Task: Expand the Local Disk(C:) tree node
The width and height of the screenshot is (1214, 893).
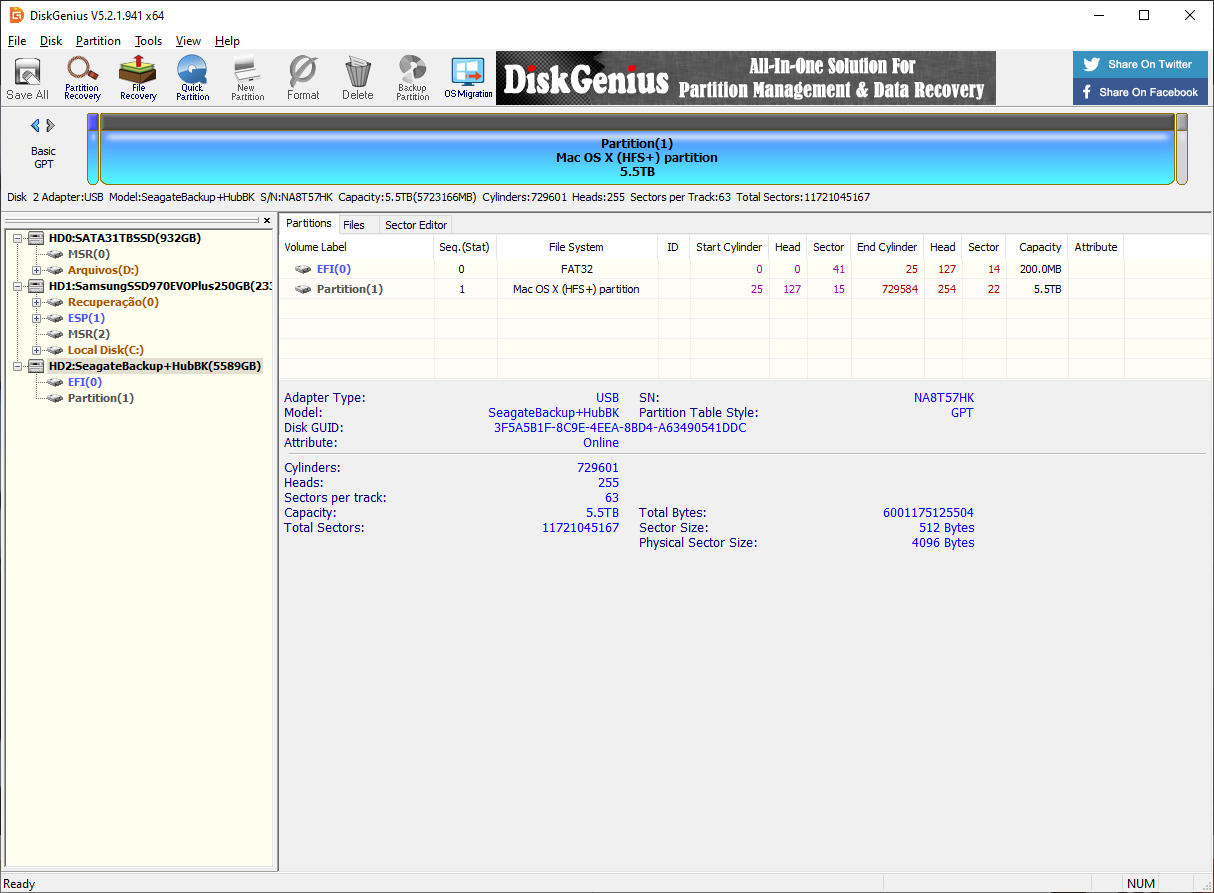Action: 36,350
